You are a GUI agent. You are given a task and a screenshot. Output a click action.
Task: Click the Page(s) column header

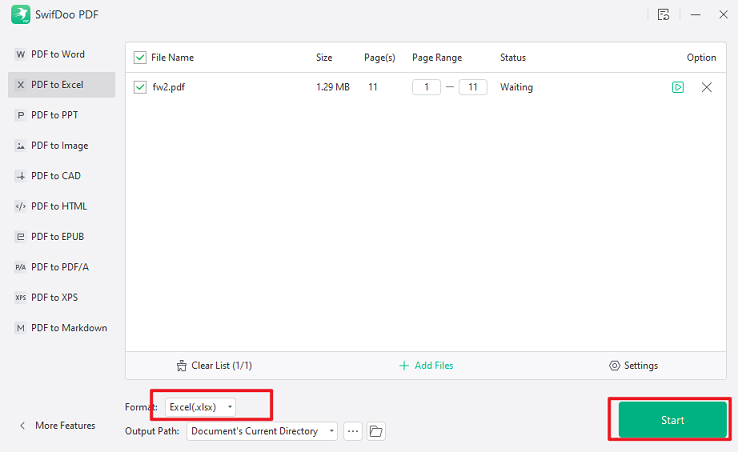point(379,57)
